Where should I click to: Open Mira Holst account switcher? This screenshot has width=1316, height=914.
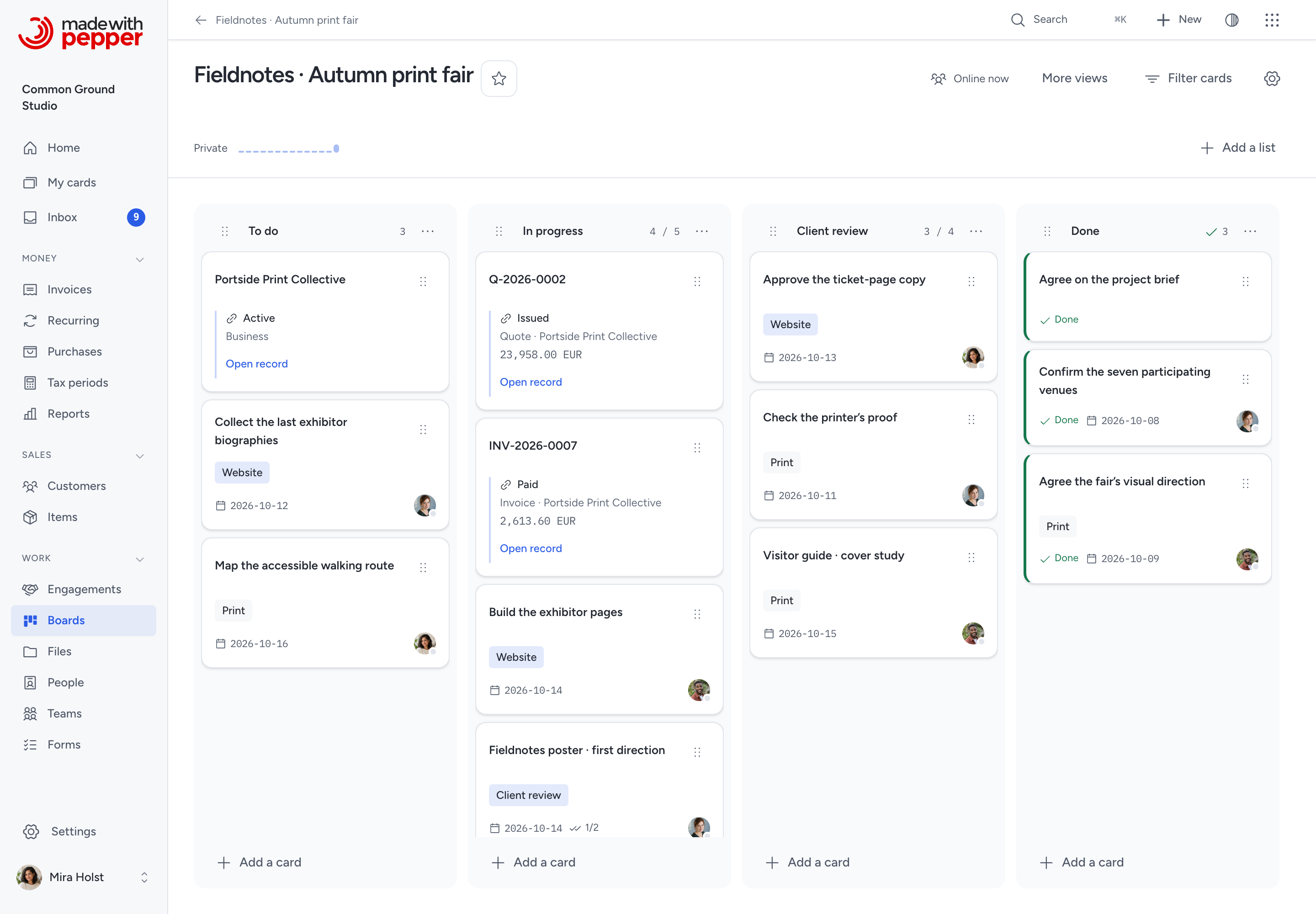84,877
